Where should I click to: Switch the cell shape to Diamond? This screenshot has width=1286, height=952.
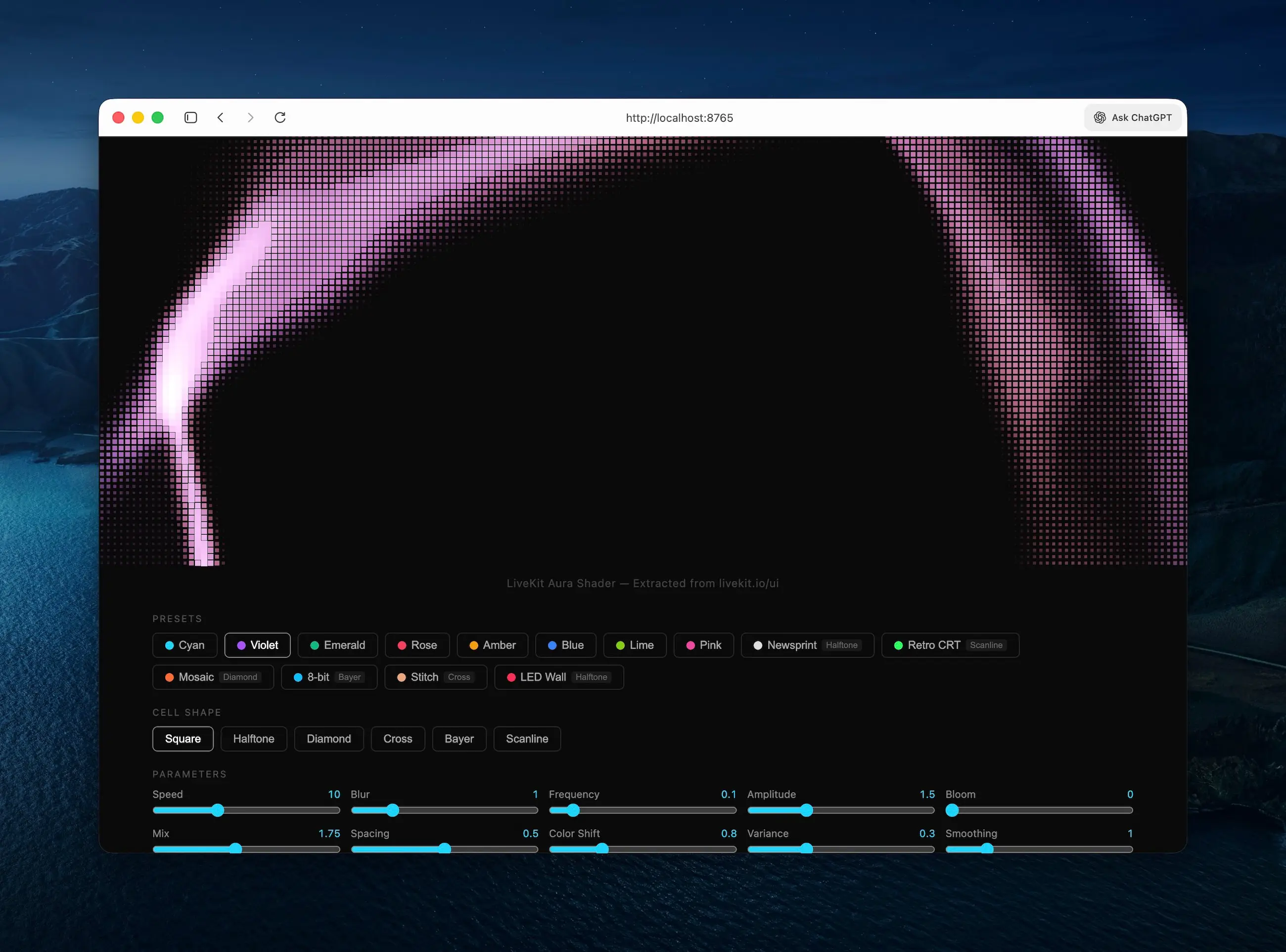point(328,739)
